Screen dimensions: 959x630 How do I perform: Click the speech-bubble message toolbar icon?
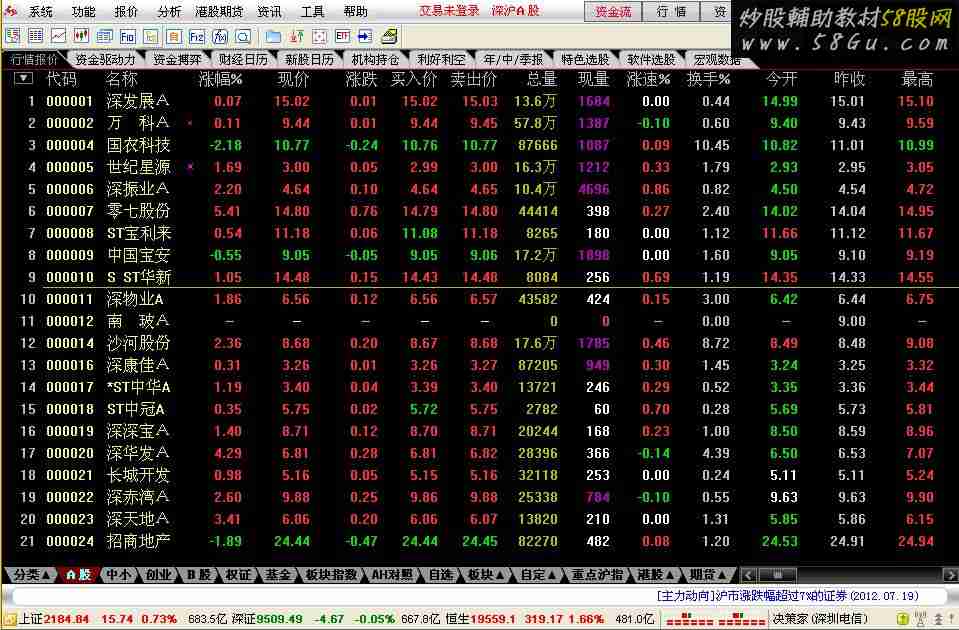coord(243,37)
